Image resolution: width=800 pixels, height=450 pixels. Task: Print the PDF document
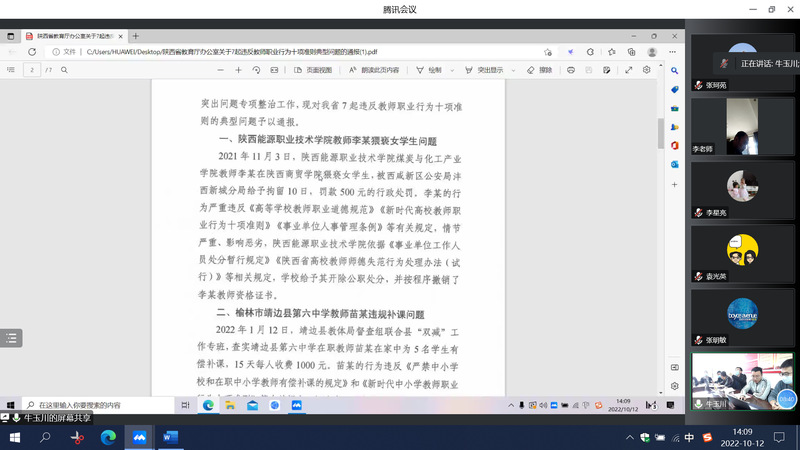tap(571, 70)
